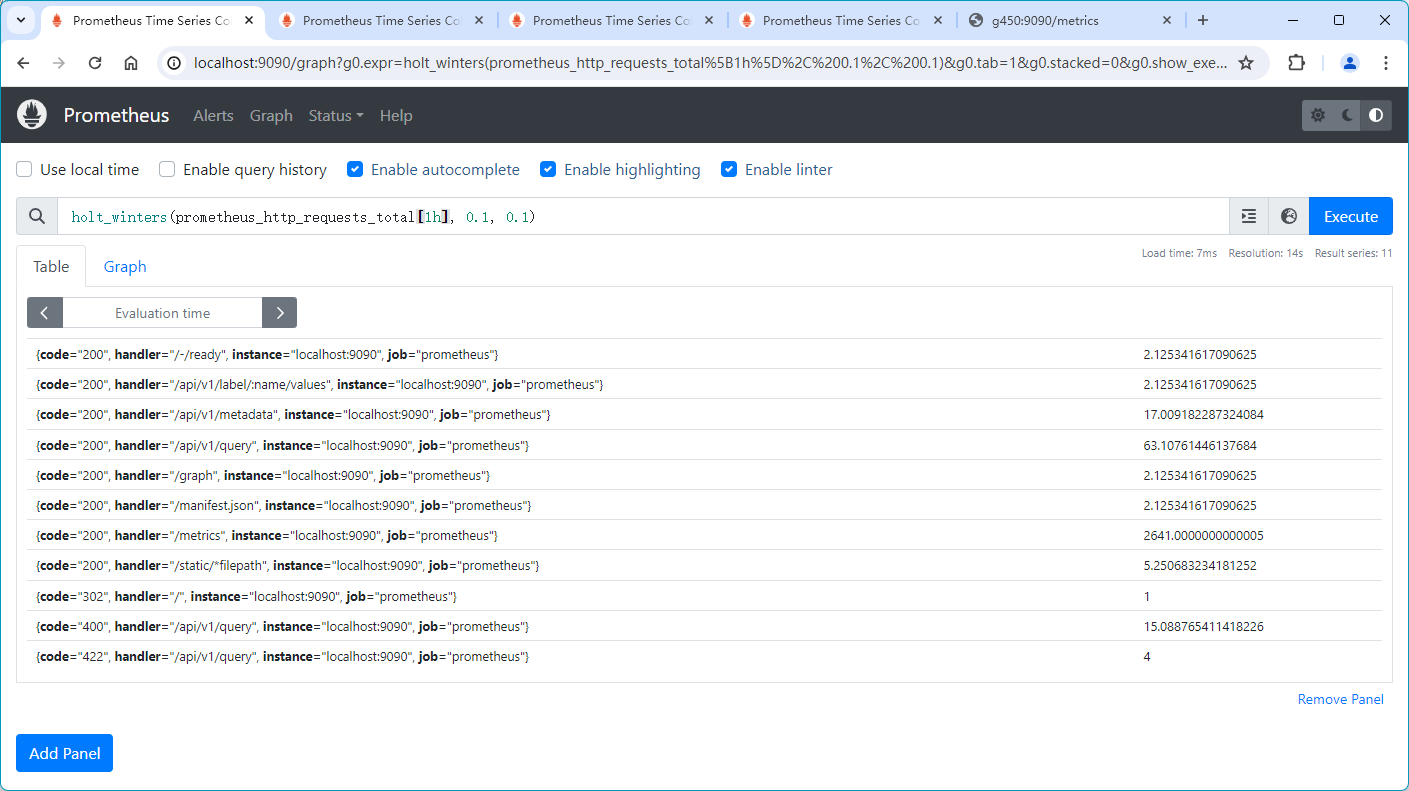Image resolution: width=1409 pixels, height=791 pixels.
Task: Go back in browser history
Action: (x=24, y=63)
